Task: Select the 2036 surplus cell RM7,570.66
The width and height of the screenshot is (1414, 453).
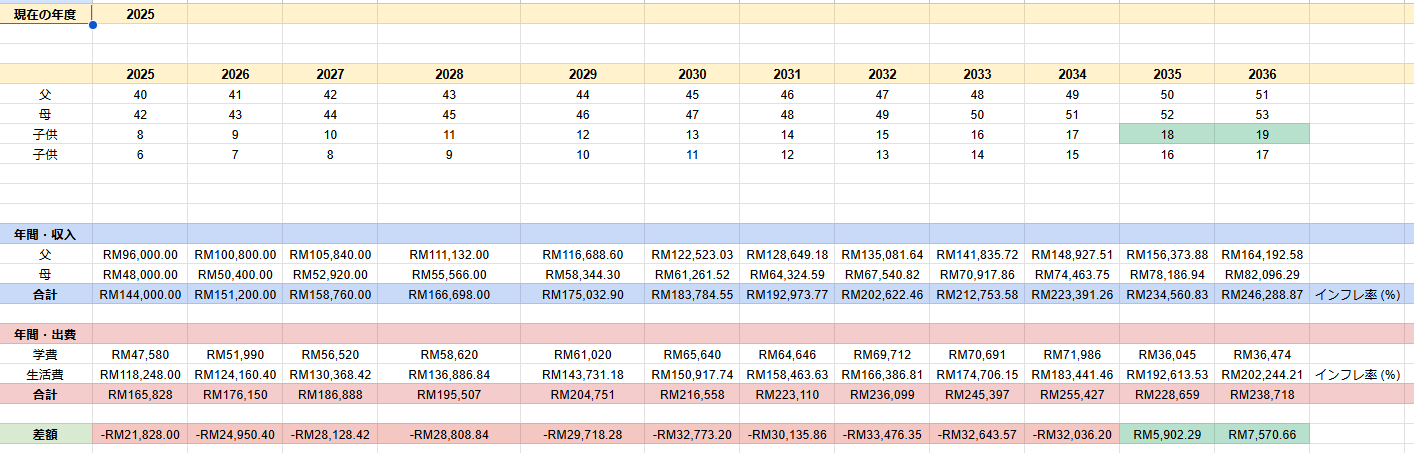Action: point(1262,434)
